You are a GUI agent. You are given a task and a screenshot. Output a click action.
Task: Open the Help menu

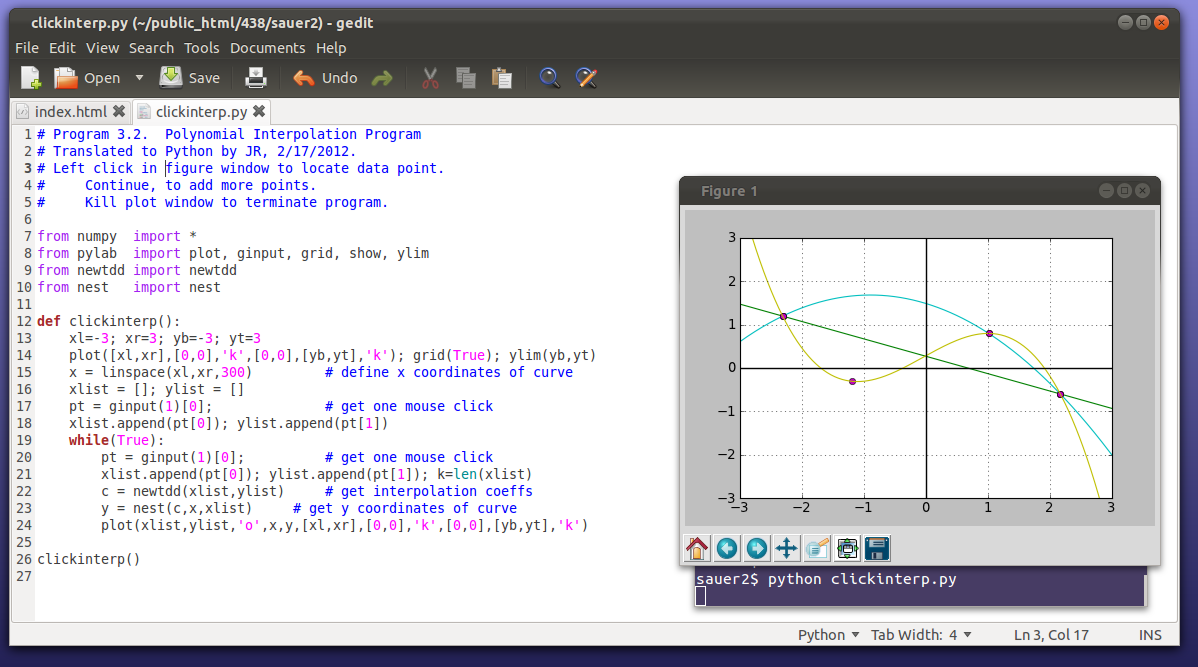pos(331,47)
